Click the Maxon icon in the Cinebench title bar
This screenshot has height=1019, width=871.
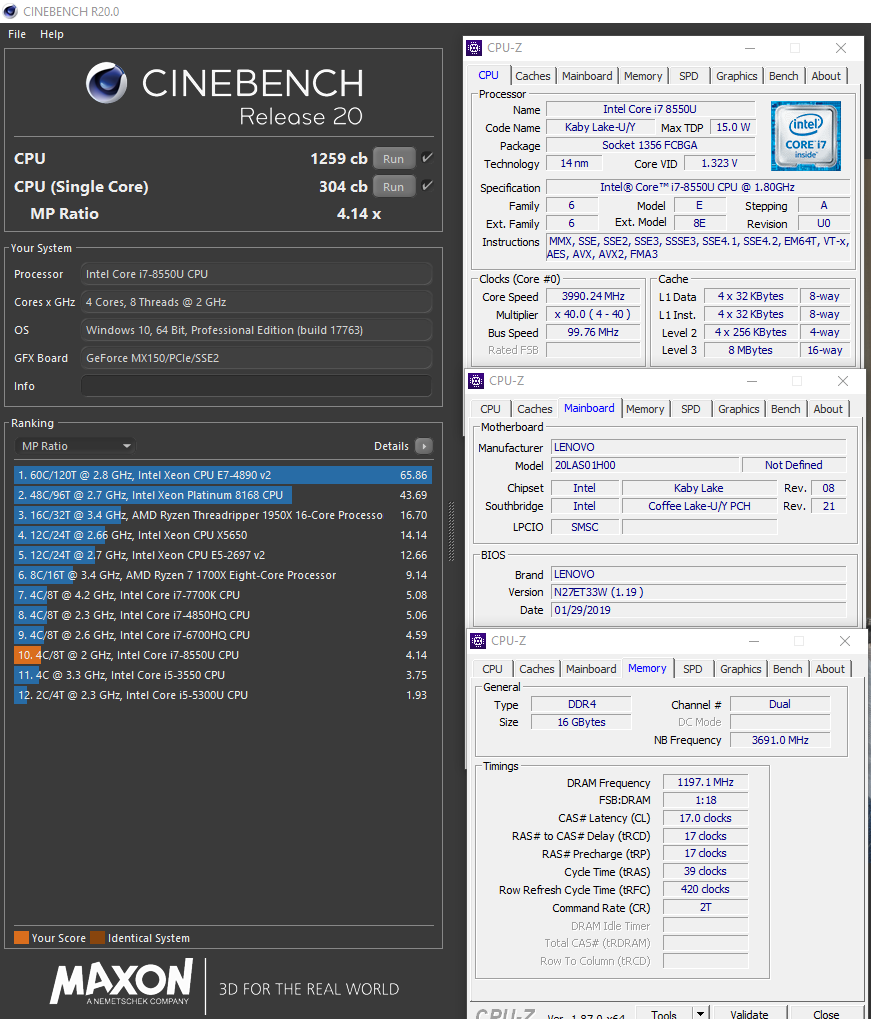[x=9, y=9]
